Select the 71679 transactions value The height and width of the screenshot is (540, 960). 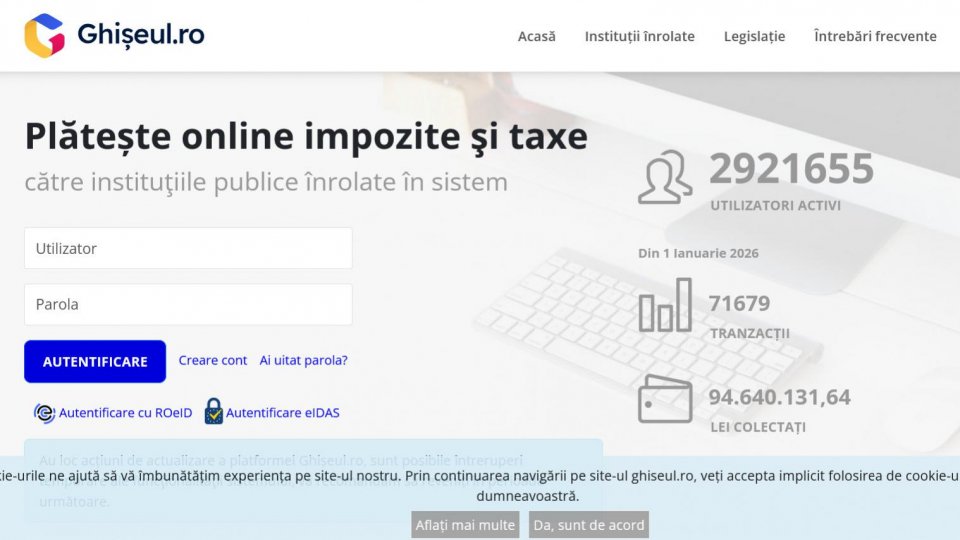pos(739,303)
